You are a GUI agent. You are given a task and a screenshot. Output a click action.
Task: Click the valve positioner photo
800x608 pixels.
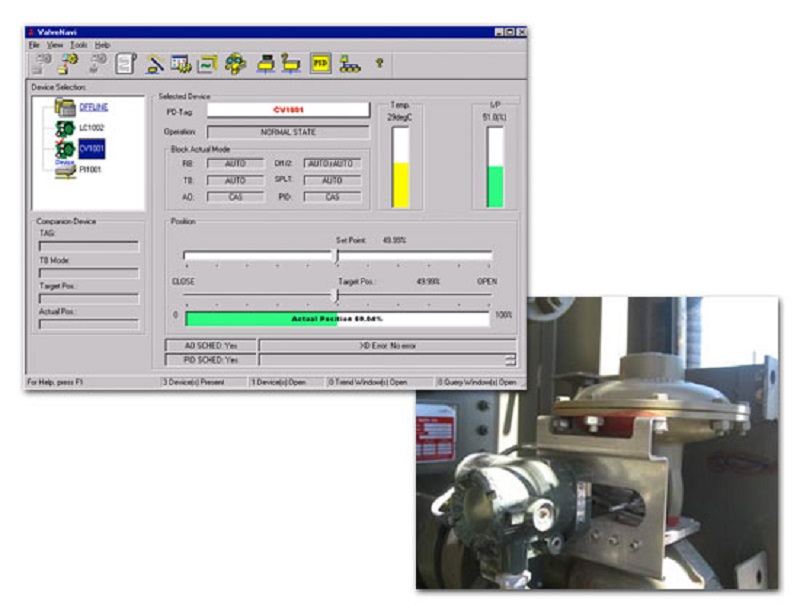[x=597, y=443]
